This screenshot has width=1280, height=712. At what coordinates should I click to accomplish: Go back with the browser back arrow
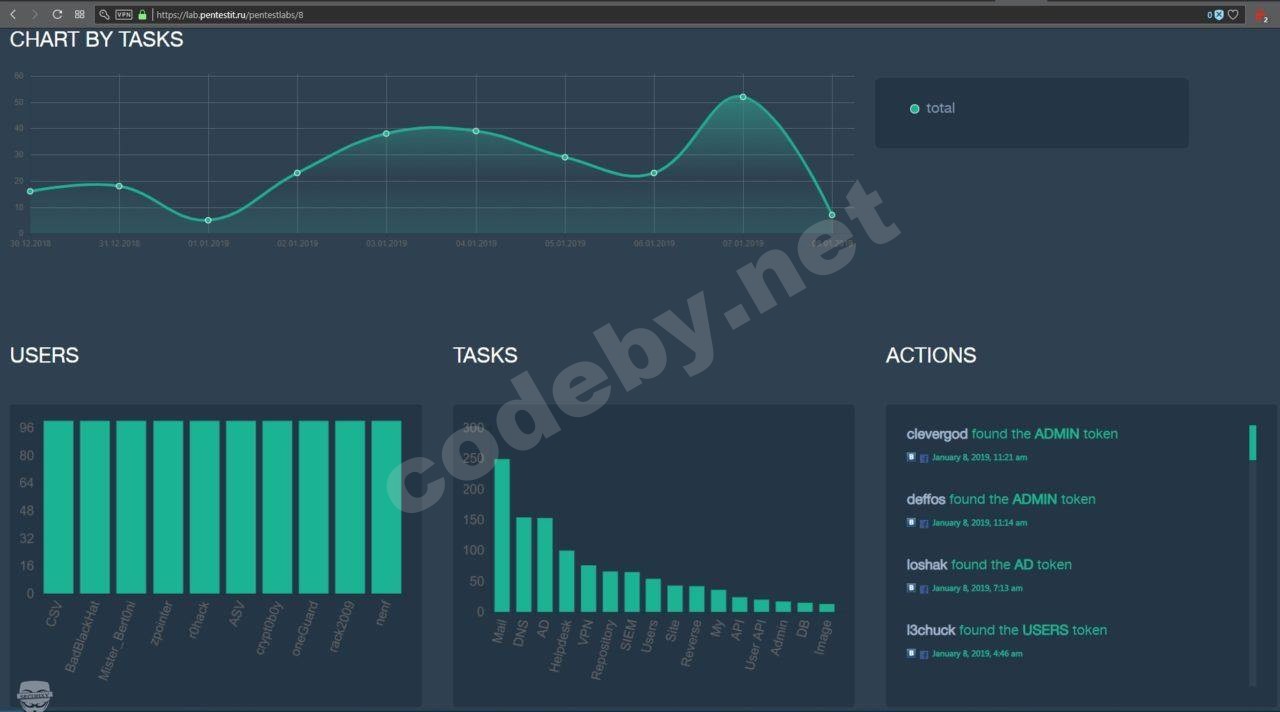(x=12, y=15)
